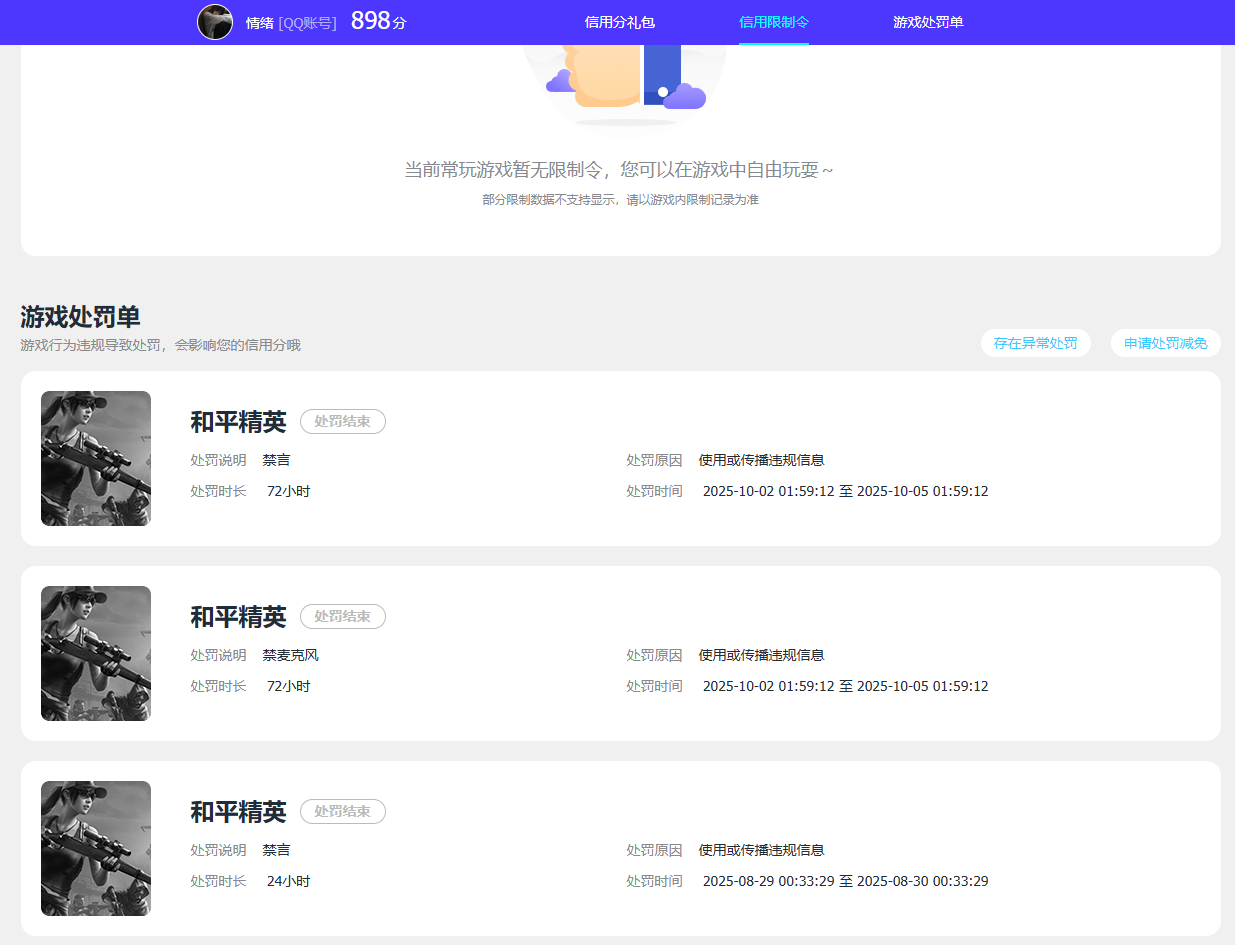Open game thumbnail of first 禁言 72小时 record
This screenshot has height=945, width=1235.
(x=96, y=458)
